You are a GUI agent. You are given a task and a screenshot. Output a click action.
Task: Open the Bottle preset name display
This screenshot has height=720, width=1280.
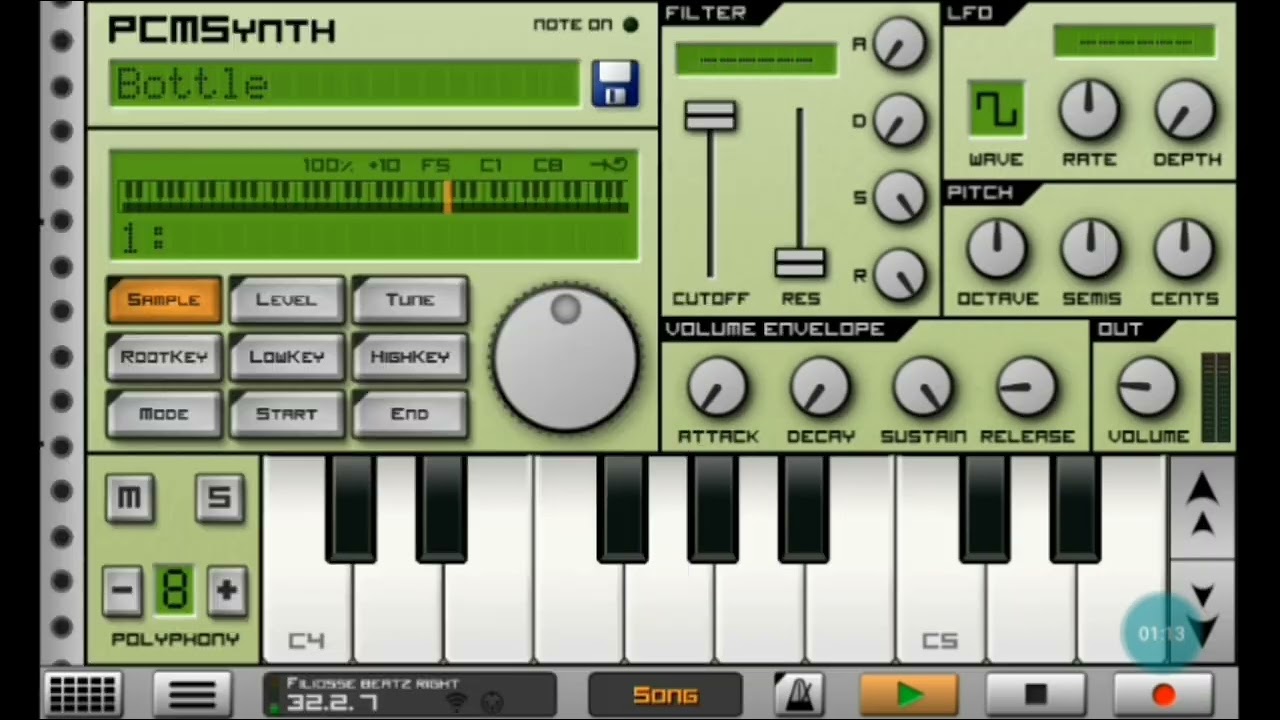(x=345, y=84)
